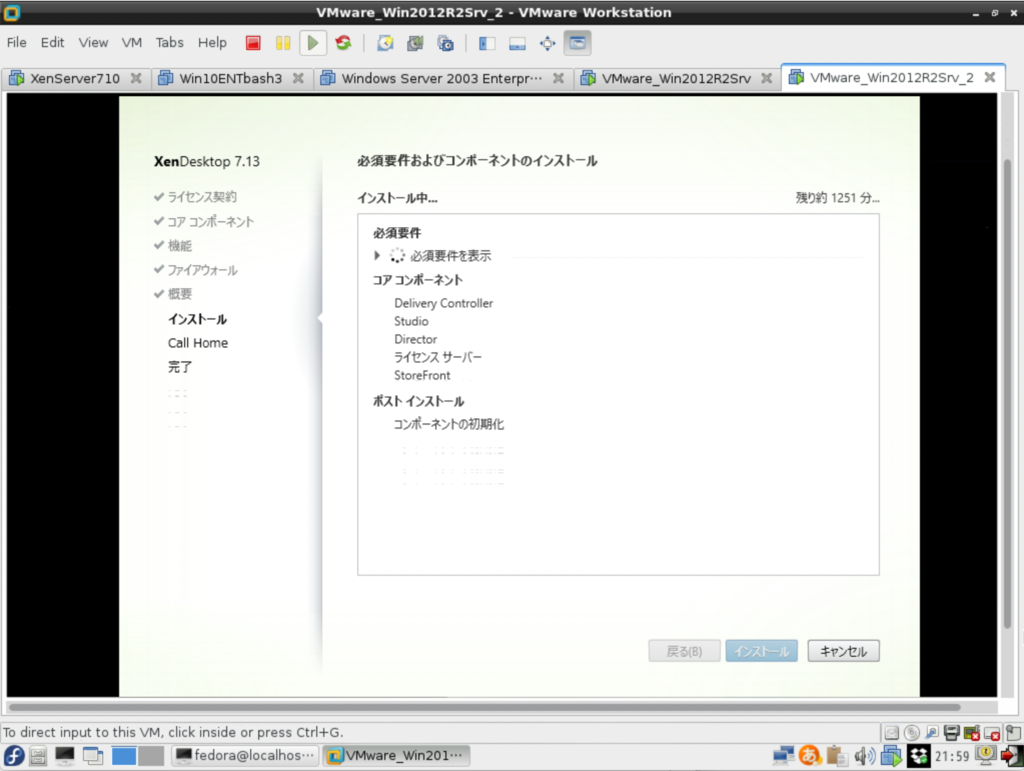The image size is (1024, 771).
Task: Click the キャンセル cancel button
Action: [x=843, y=651]
